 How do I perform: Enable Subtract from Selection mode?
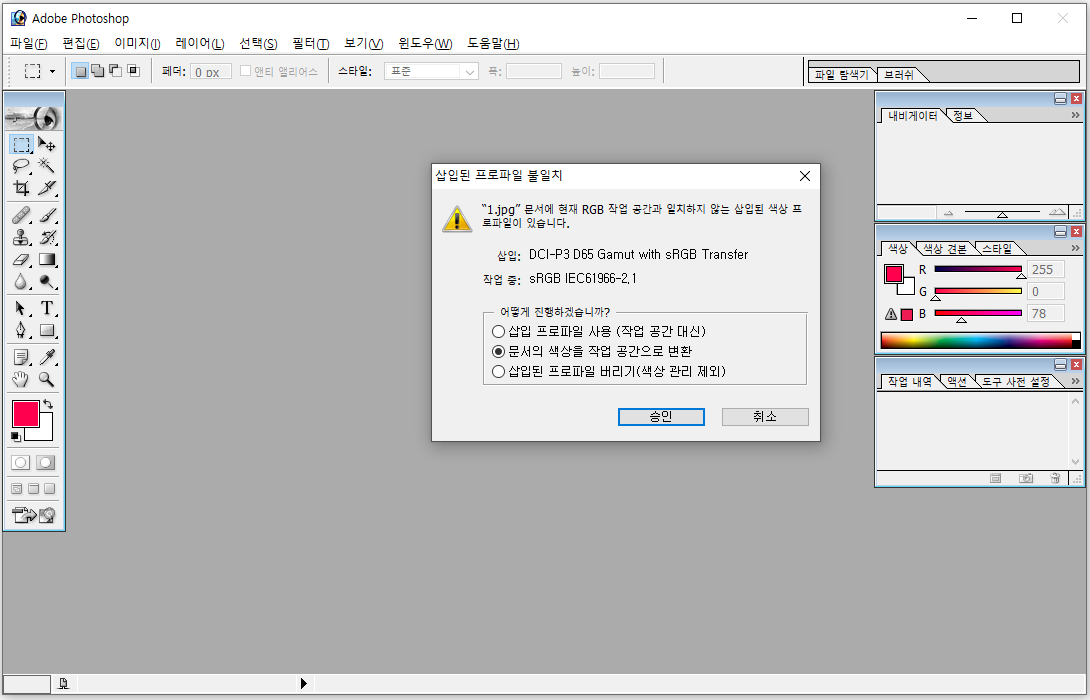point(115,71)
